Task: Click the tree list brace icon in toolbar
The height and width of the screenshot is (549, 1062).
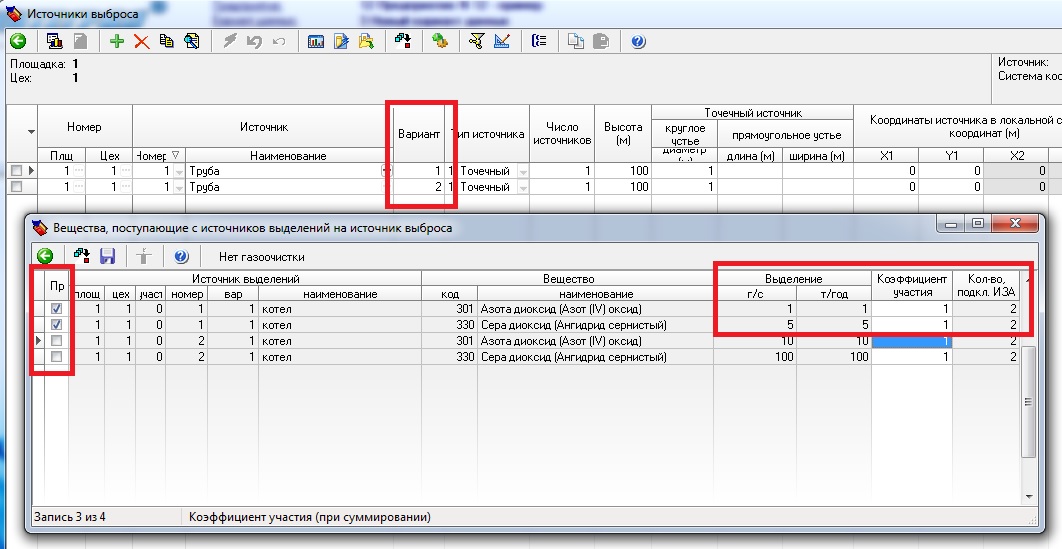Action: [540, 41]
